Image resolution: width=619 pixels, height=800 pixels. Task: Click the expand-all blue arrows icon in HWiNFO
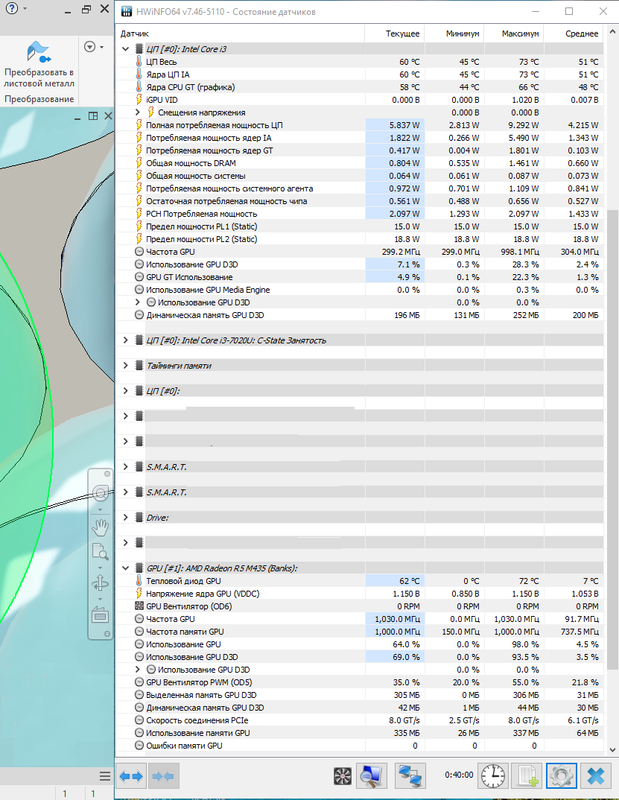[x=131, y=776]
